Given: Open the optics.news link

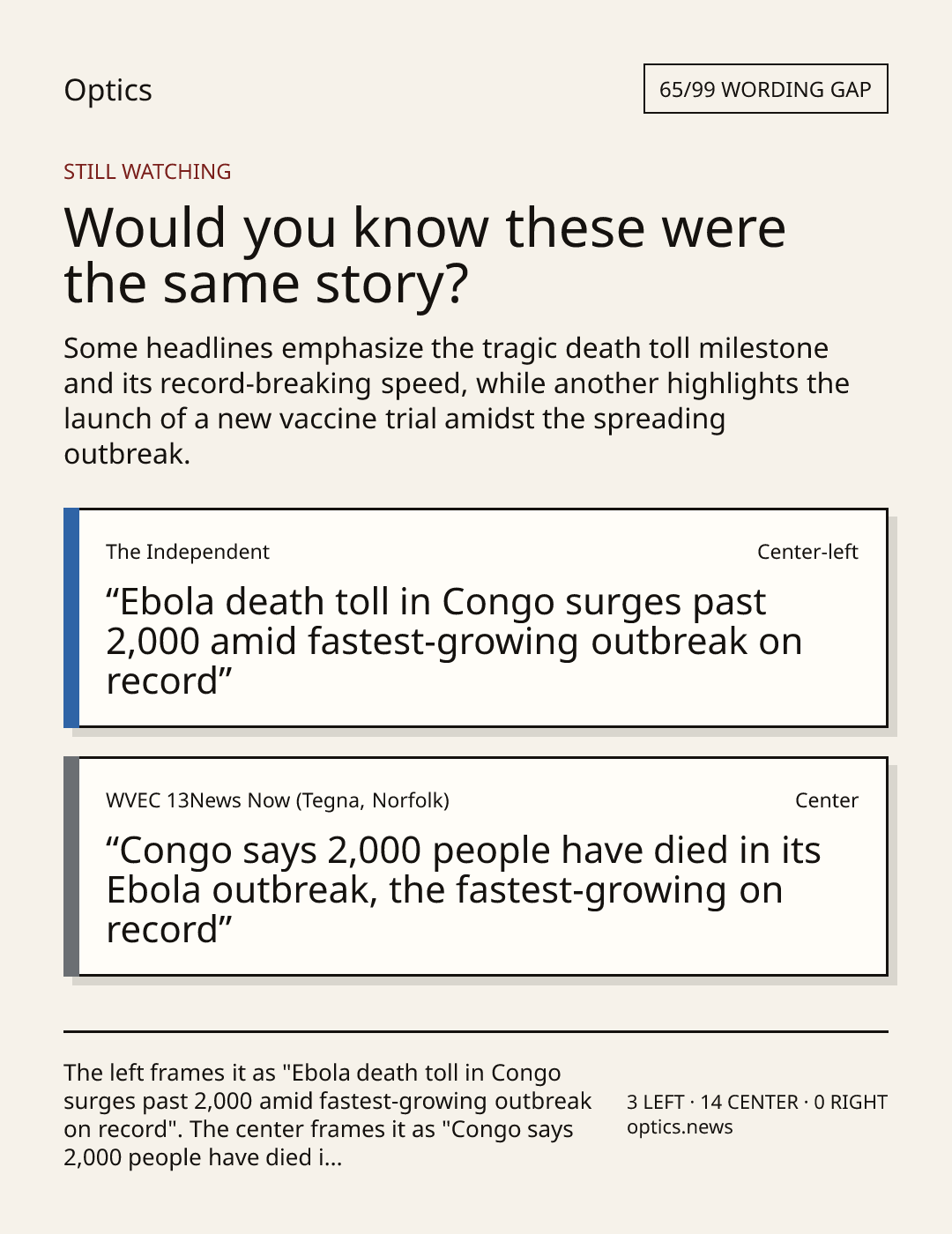Looking at the screenshot, I should point(680,1127).
